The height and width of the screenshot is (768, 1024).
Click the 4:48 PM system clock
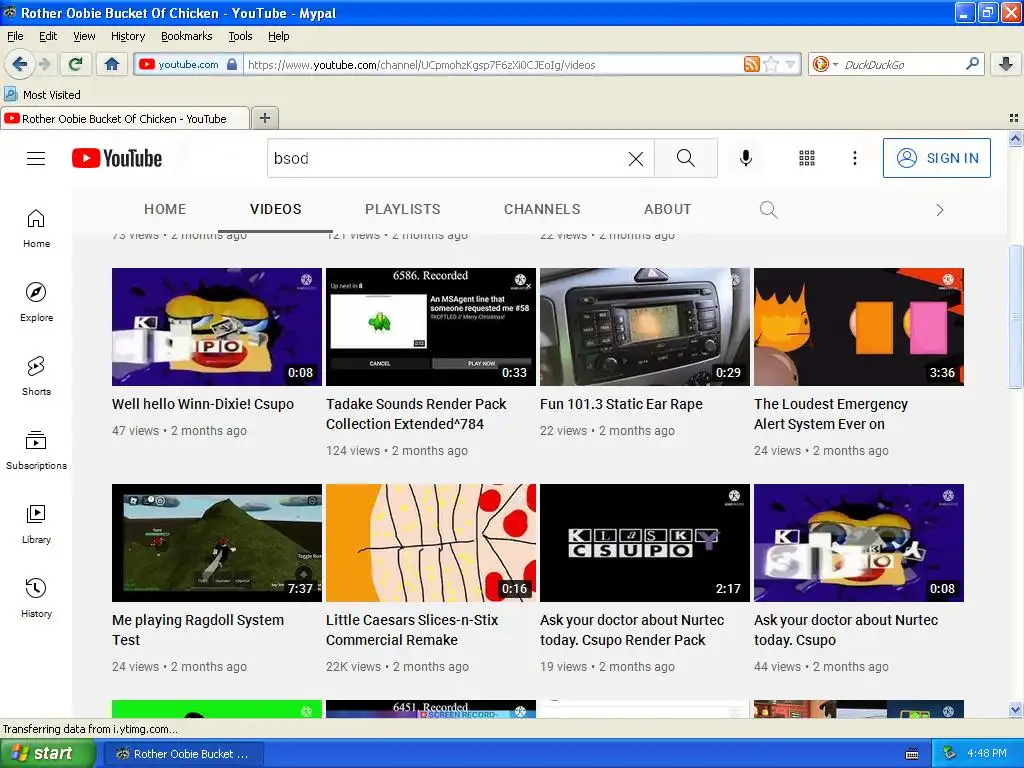click(987, 754)
